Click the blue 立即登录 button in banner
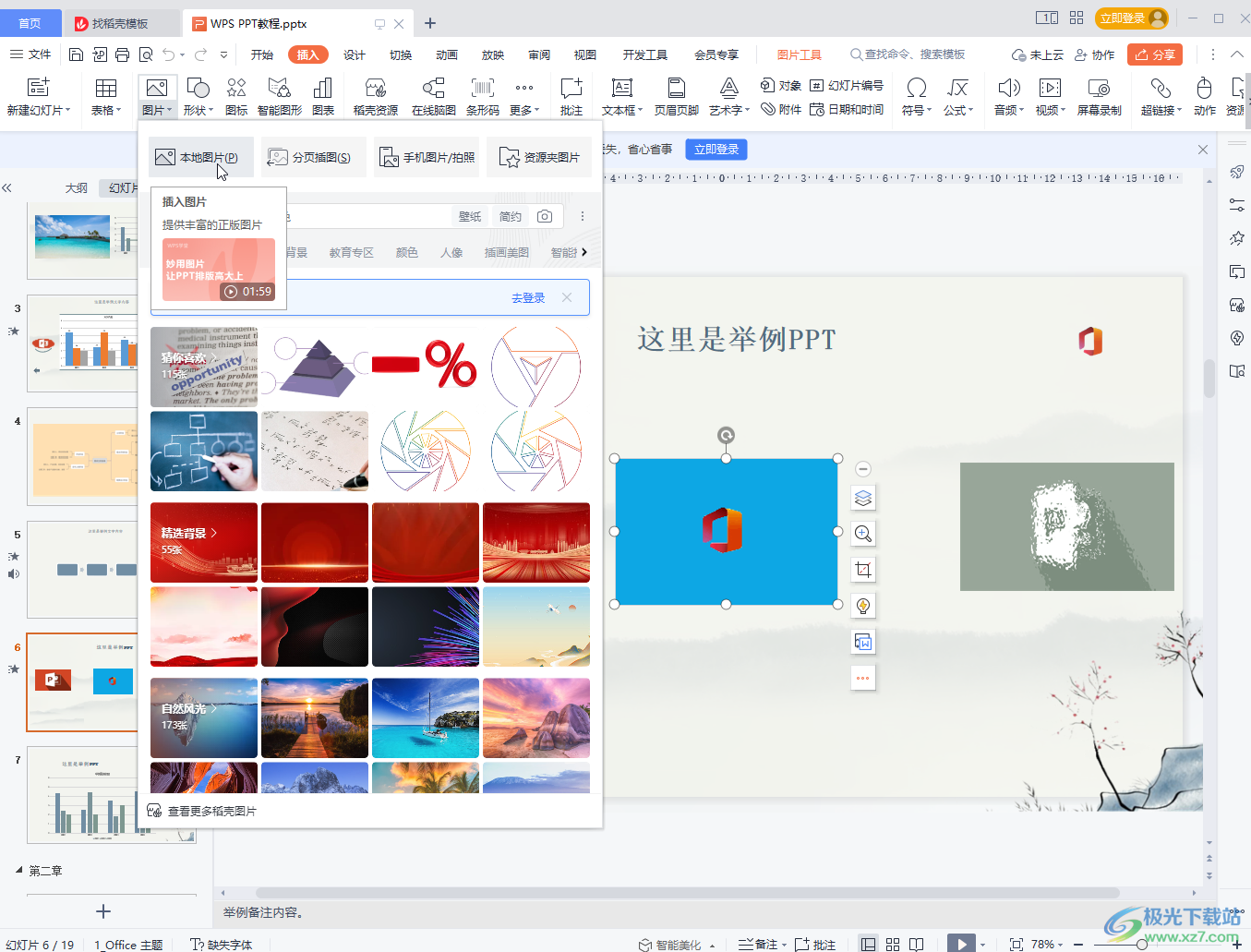This screenshot has width=1251, height=952. (x=716, y=149)
